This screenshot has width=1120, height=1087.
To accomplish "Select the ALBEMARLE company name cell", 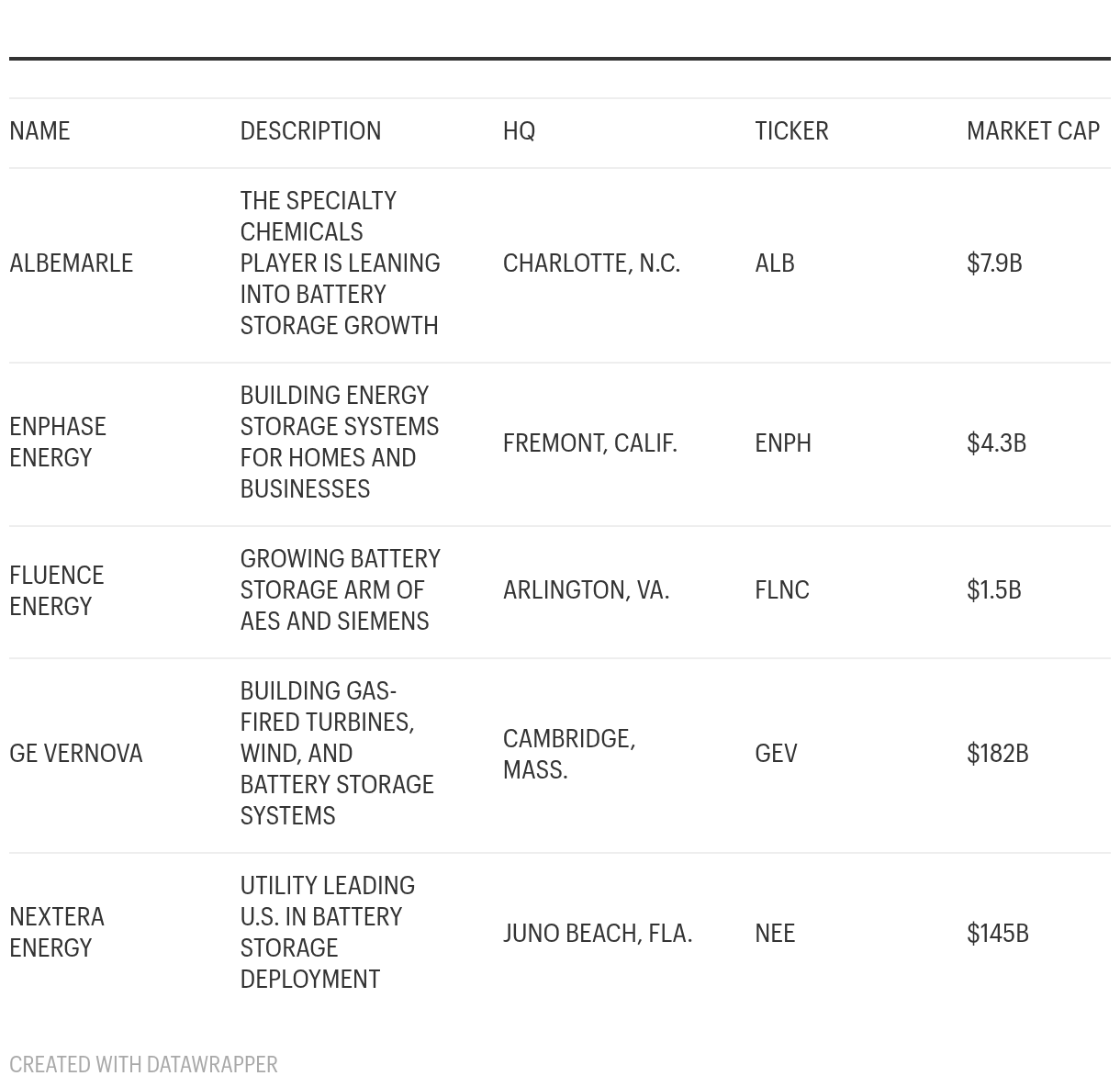I will point(71,263).
